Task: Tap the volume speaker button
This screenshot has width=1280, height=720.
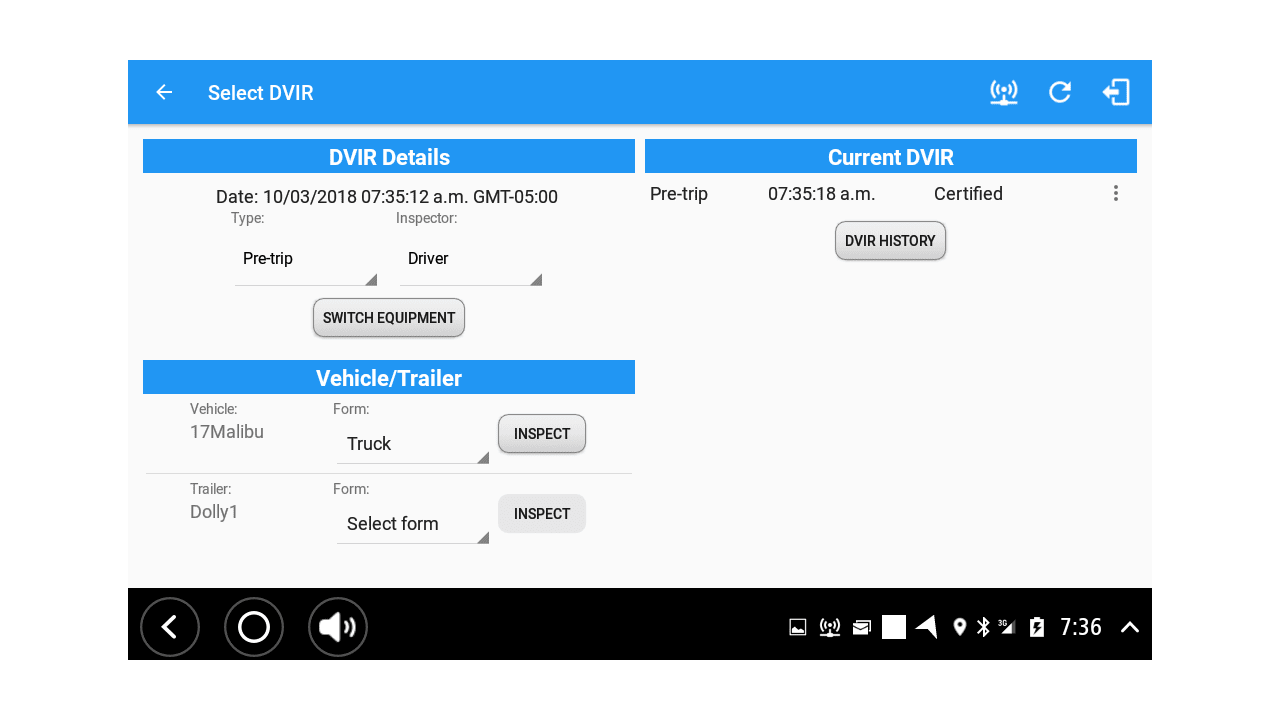Action: click(338, 627)
